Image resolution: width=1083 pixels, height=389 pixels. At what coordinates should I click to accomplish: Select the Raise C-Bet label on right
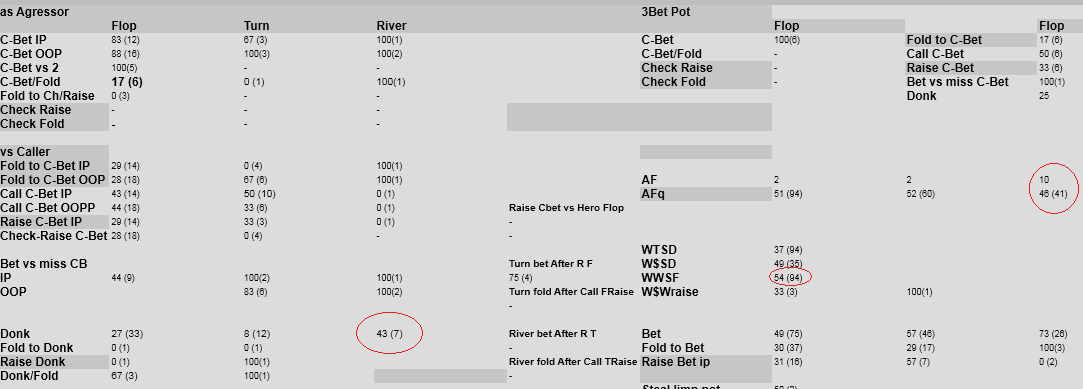tap(940, 68)
